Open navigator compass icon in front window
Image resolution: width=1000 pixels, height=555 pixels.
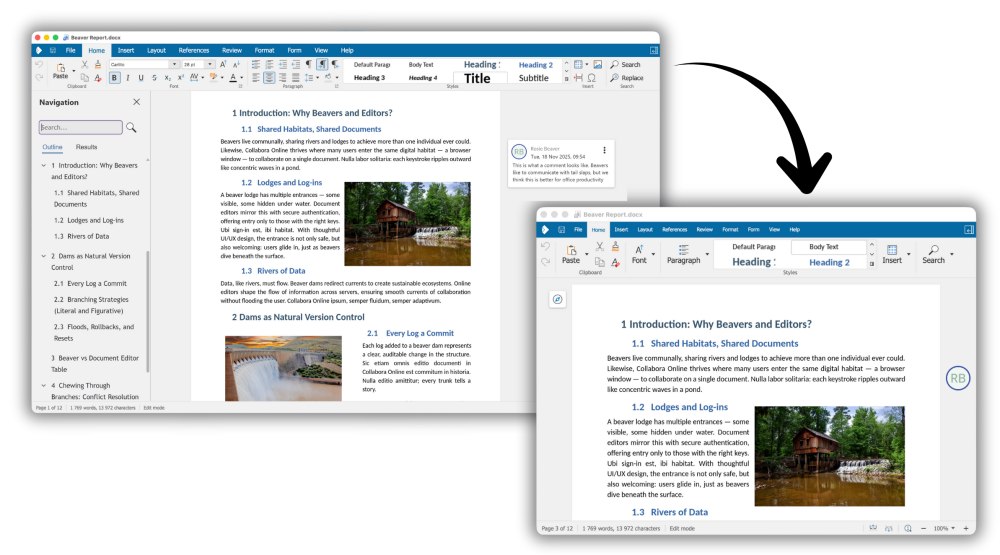point(557,299)
